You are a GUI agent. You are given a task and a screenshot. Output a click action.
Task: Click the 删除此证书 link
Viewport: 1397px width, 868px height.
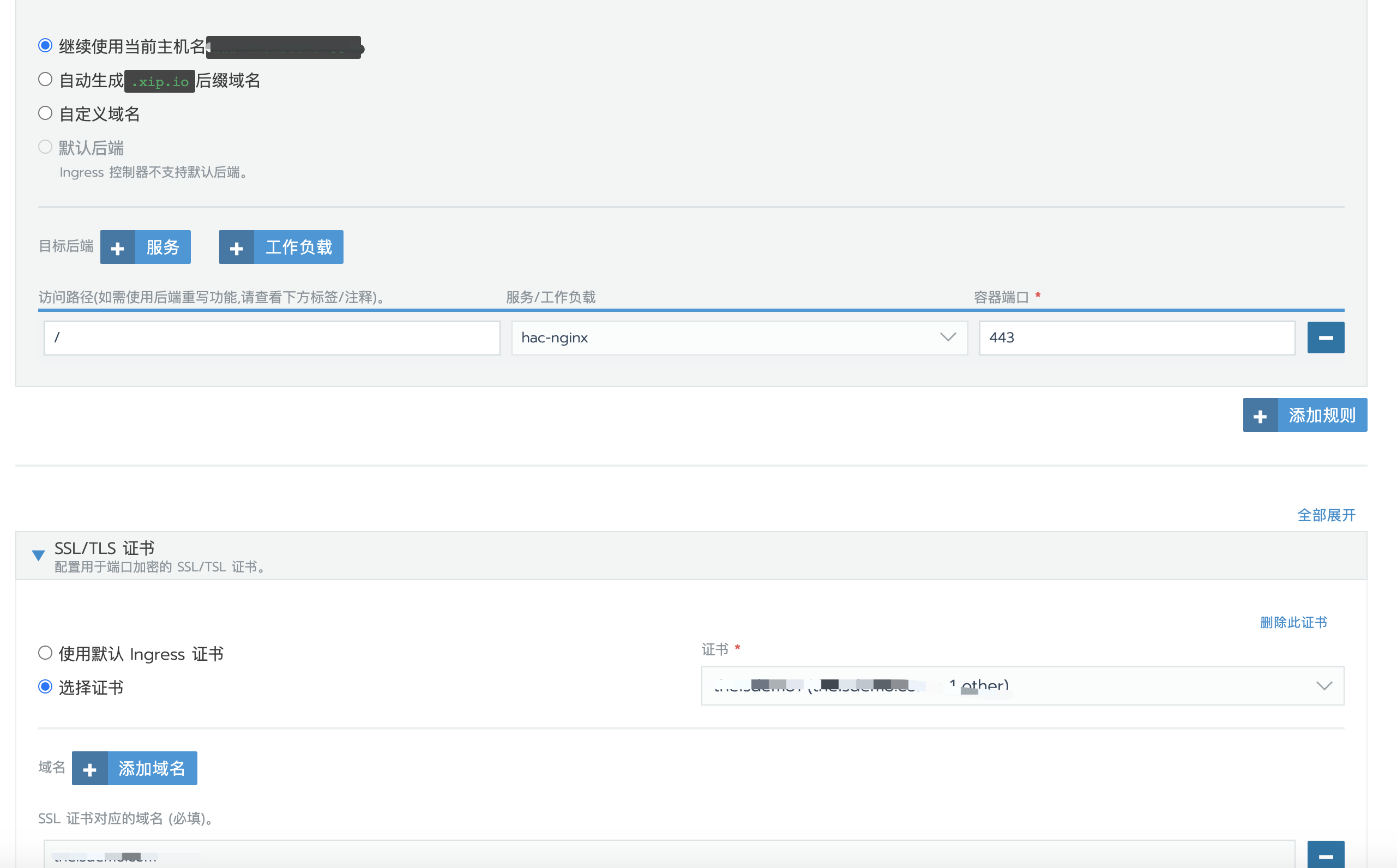click(x=1292, y=622)
